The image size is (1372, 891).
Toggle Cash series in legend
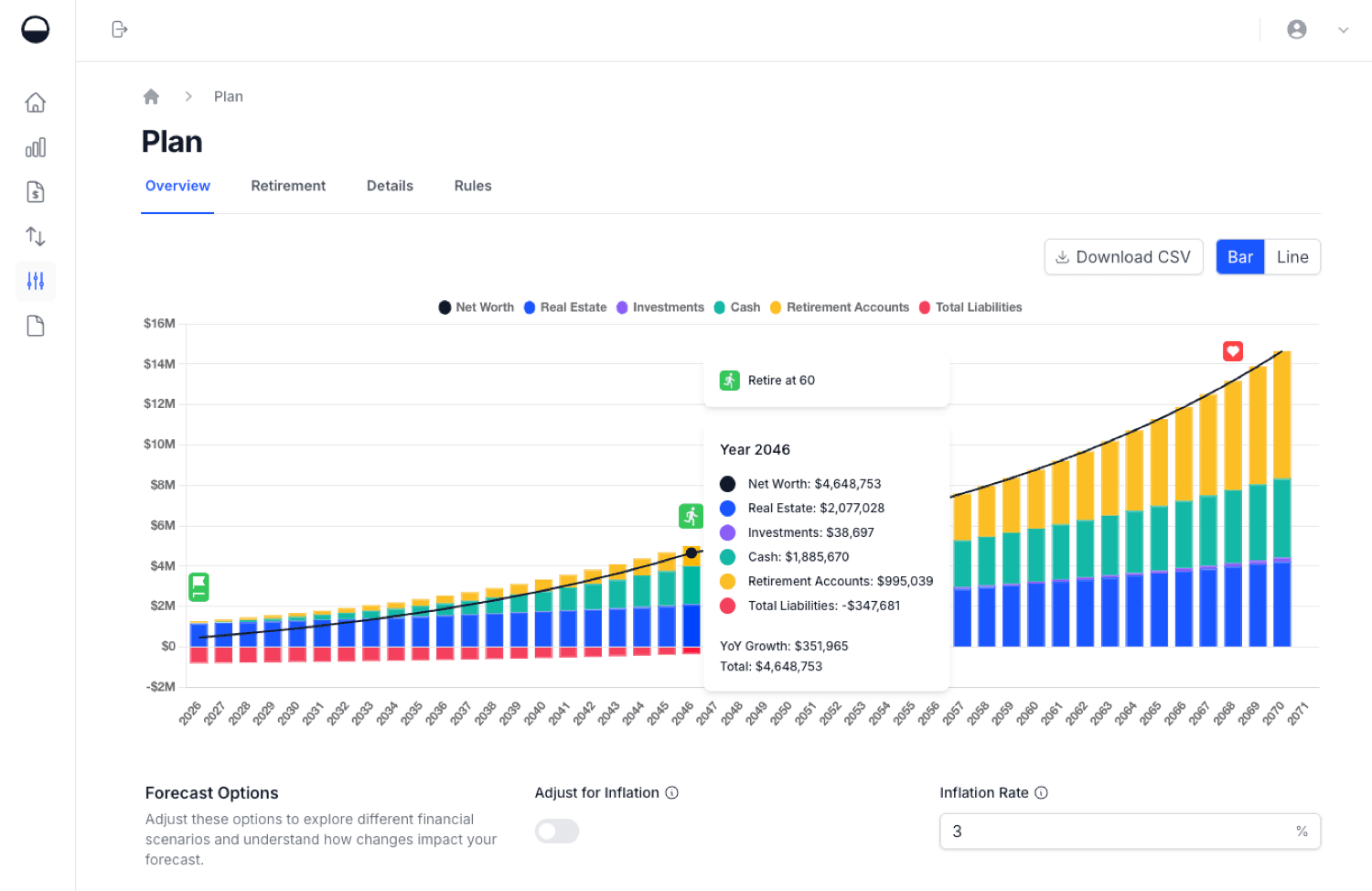point(737,307)
